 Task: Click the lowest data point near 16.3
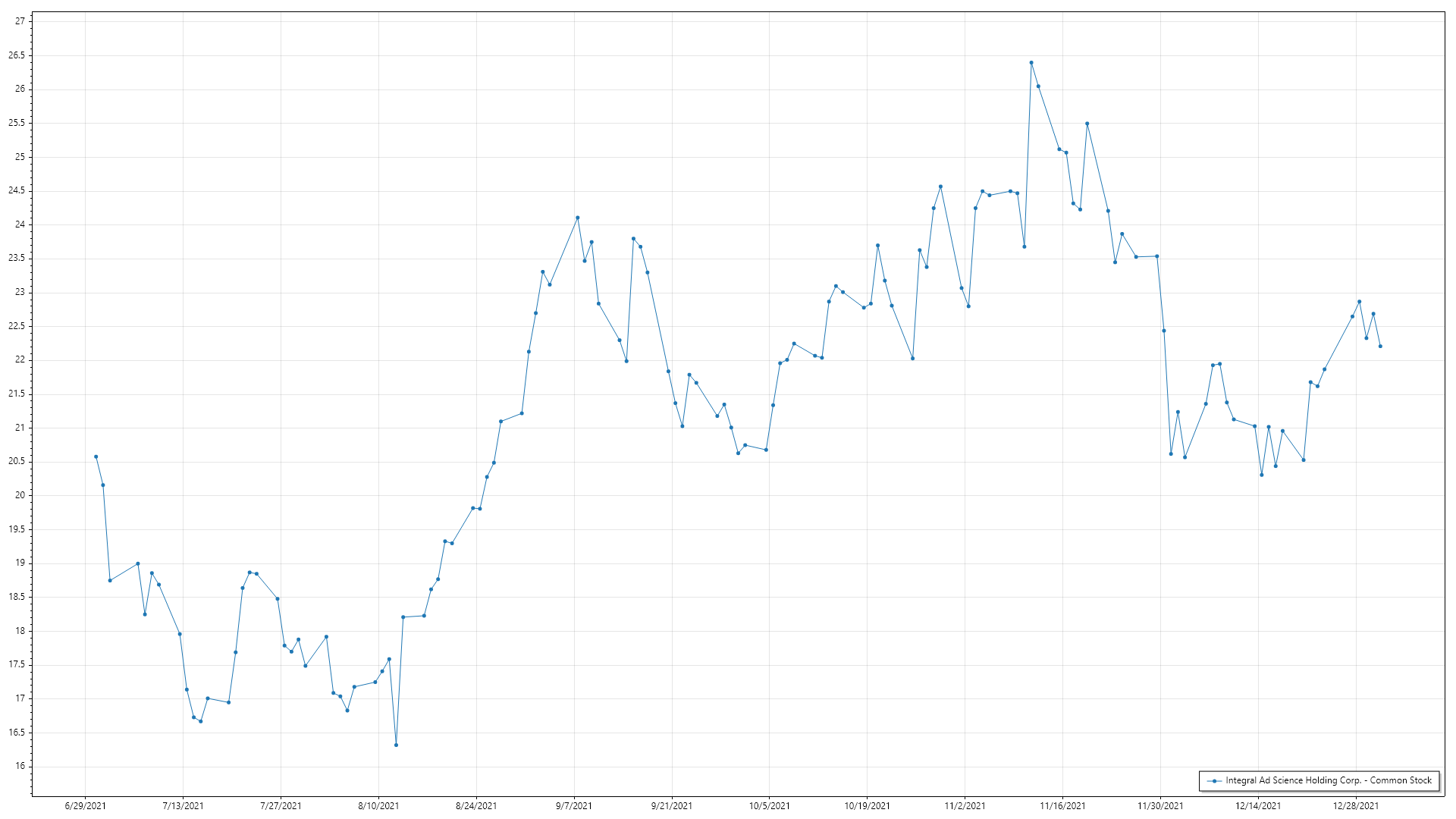tap(396, 745)
